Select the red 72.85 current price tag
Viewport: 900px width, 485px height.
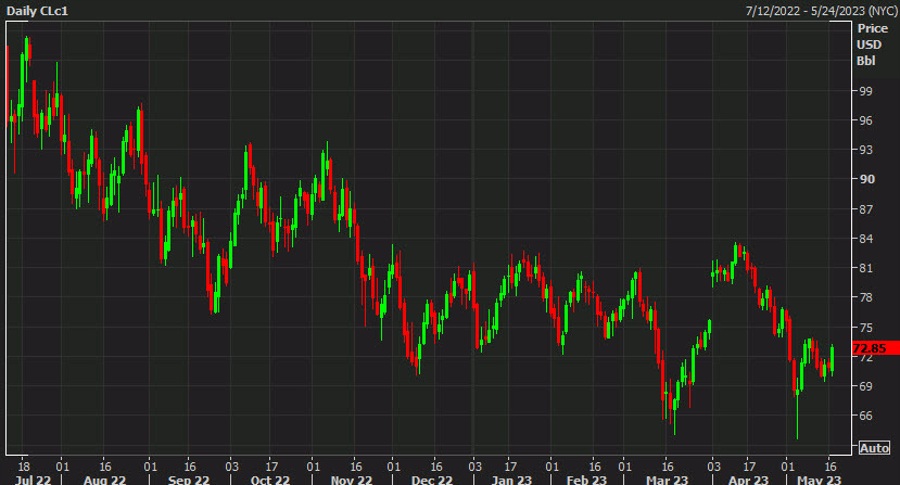[x=875, y=348]
